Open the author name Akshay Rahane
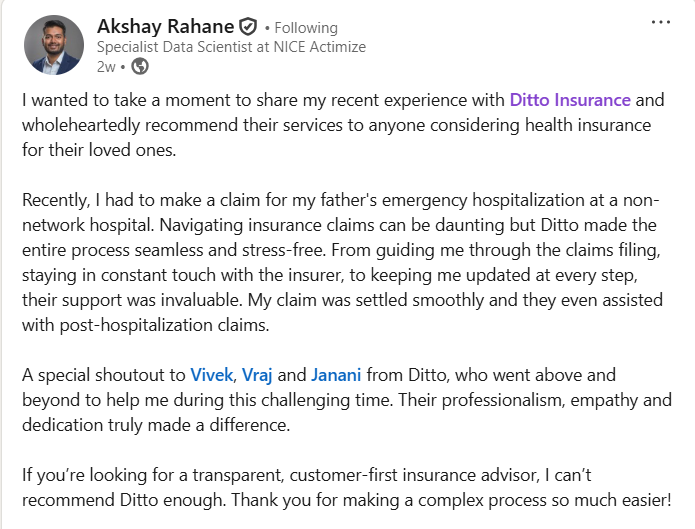 (x=166, y=27)
